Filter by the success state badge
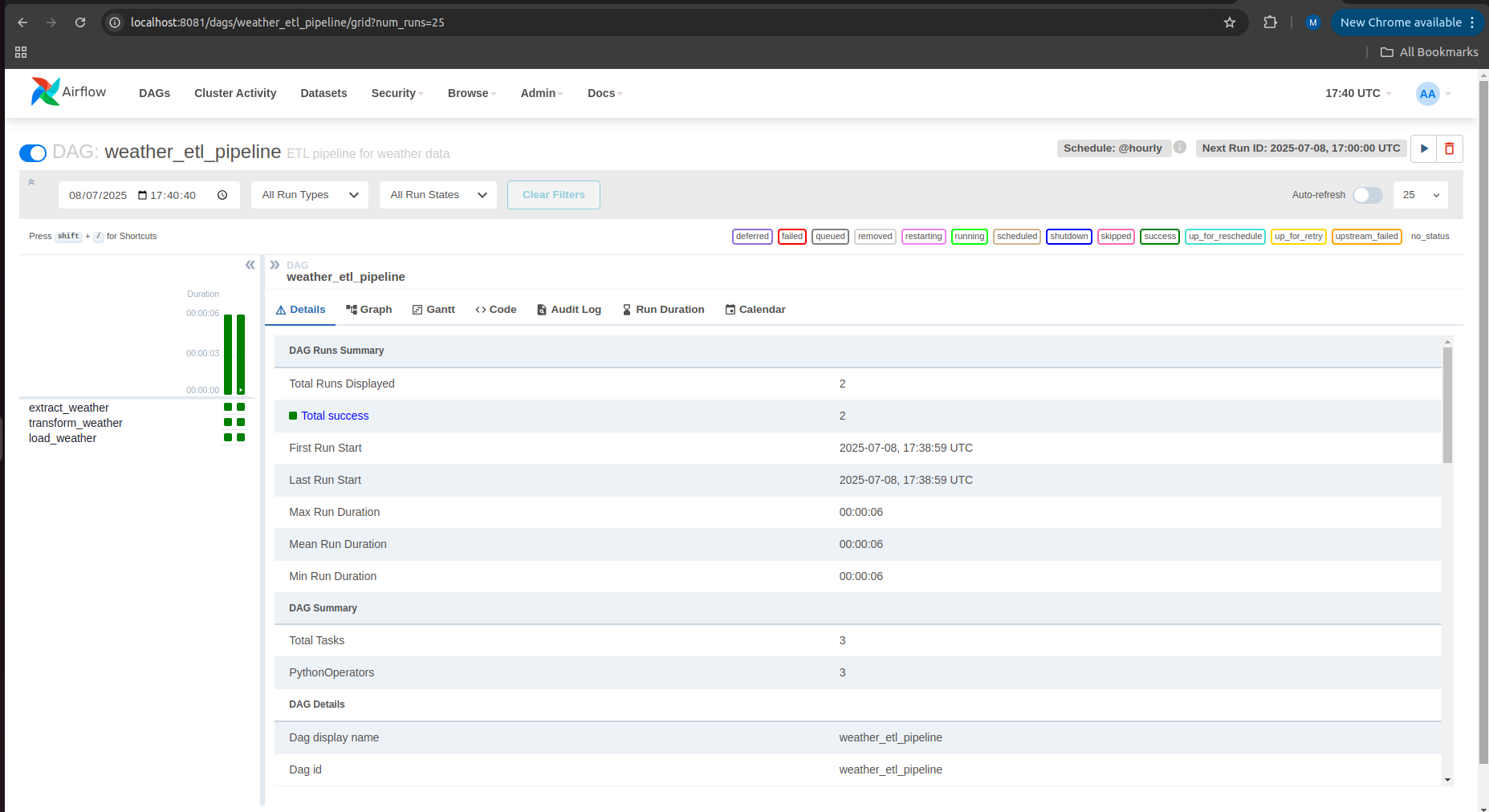 coord(1160,237)
